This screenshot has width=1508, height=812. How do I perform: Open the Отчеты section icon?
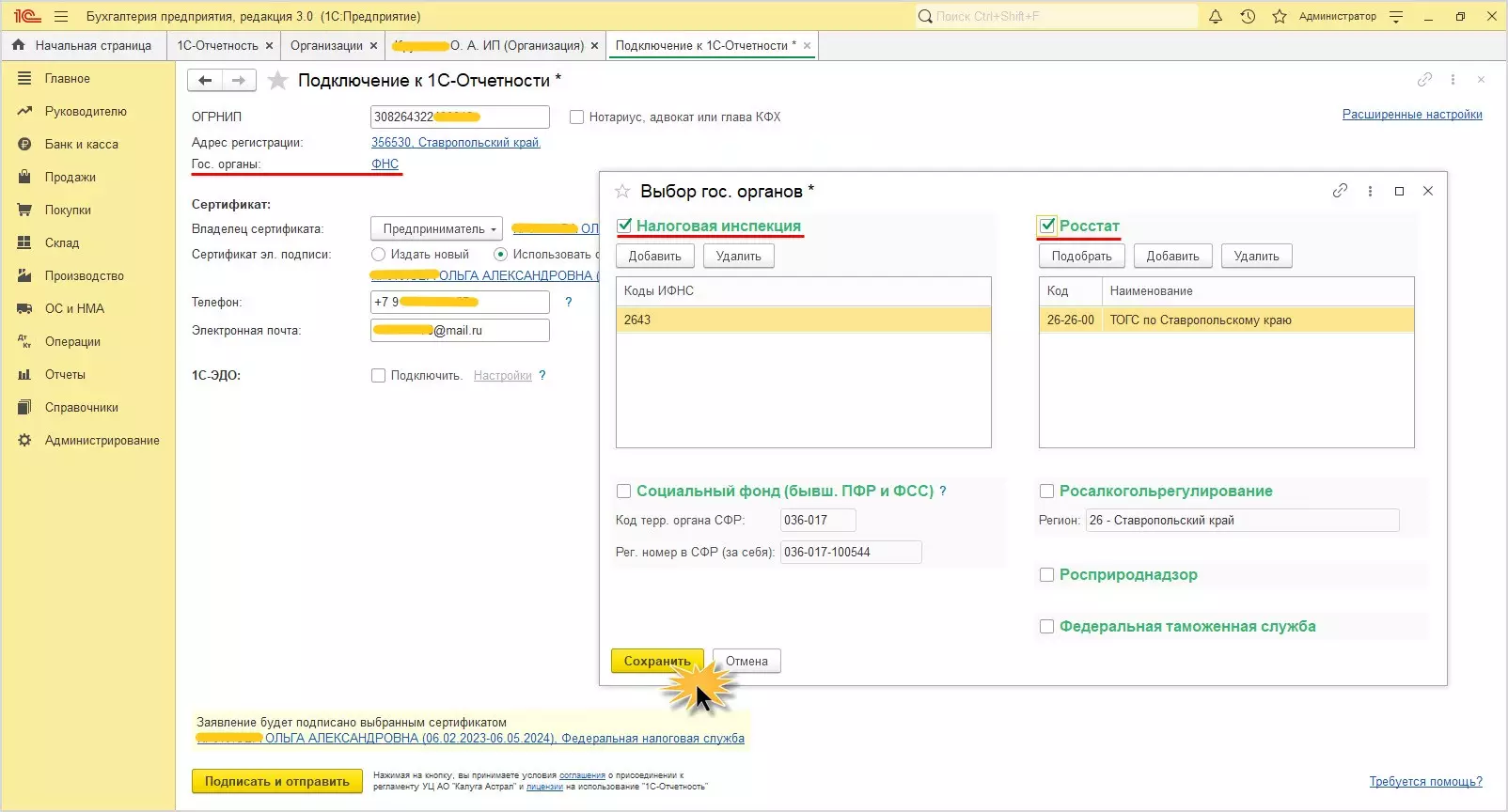point(24,375)
